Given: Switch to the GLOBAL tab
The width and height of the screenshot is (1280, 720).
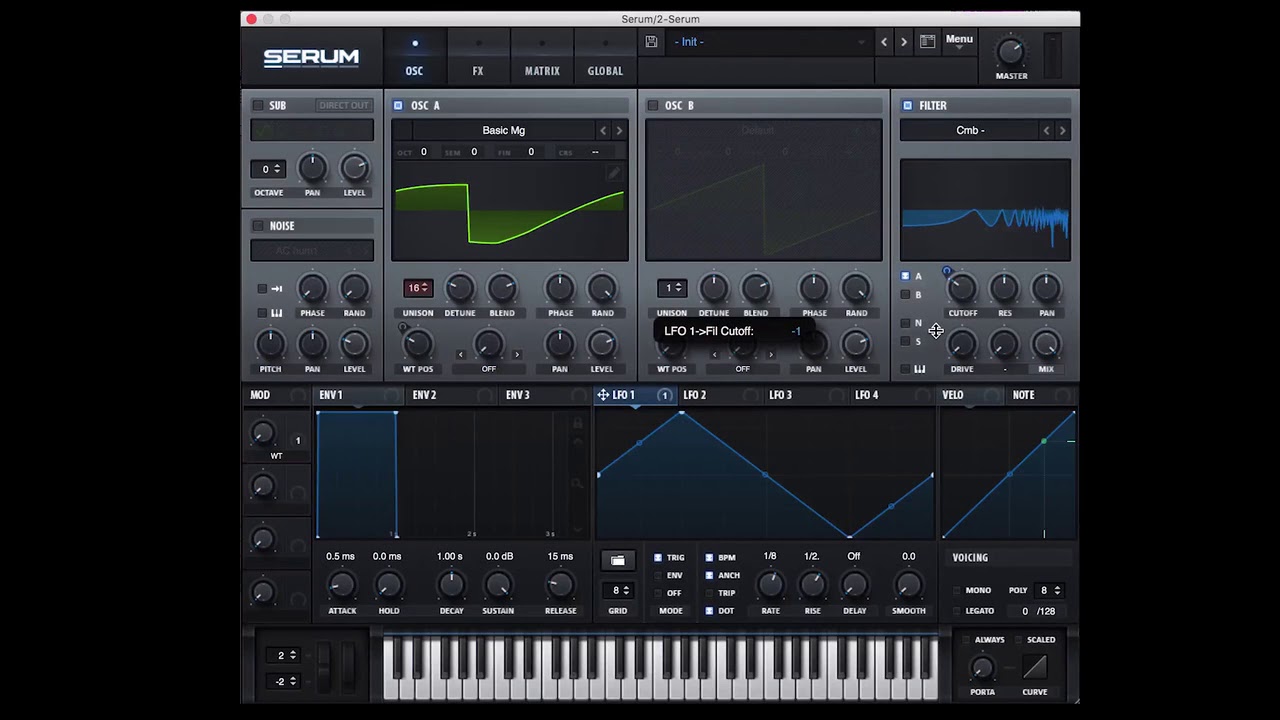Looking at the screenshot, I should (605, 58).
